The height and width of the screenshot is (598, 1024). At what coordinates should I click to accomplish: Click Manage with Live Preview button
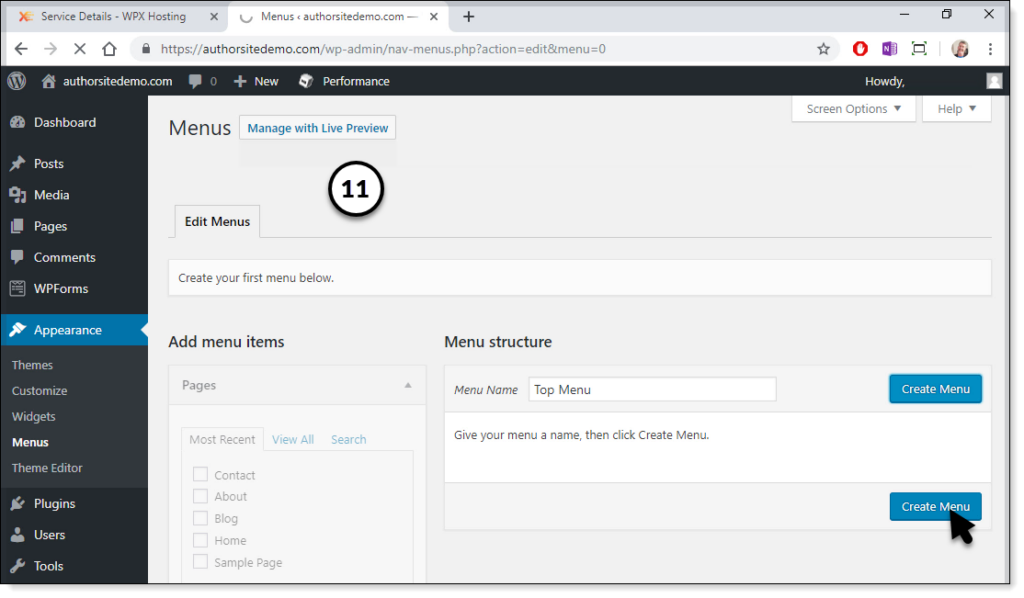[x=318, y=128]
